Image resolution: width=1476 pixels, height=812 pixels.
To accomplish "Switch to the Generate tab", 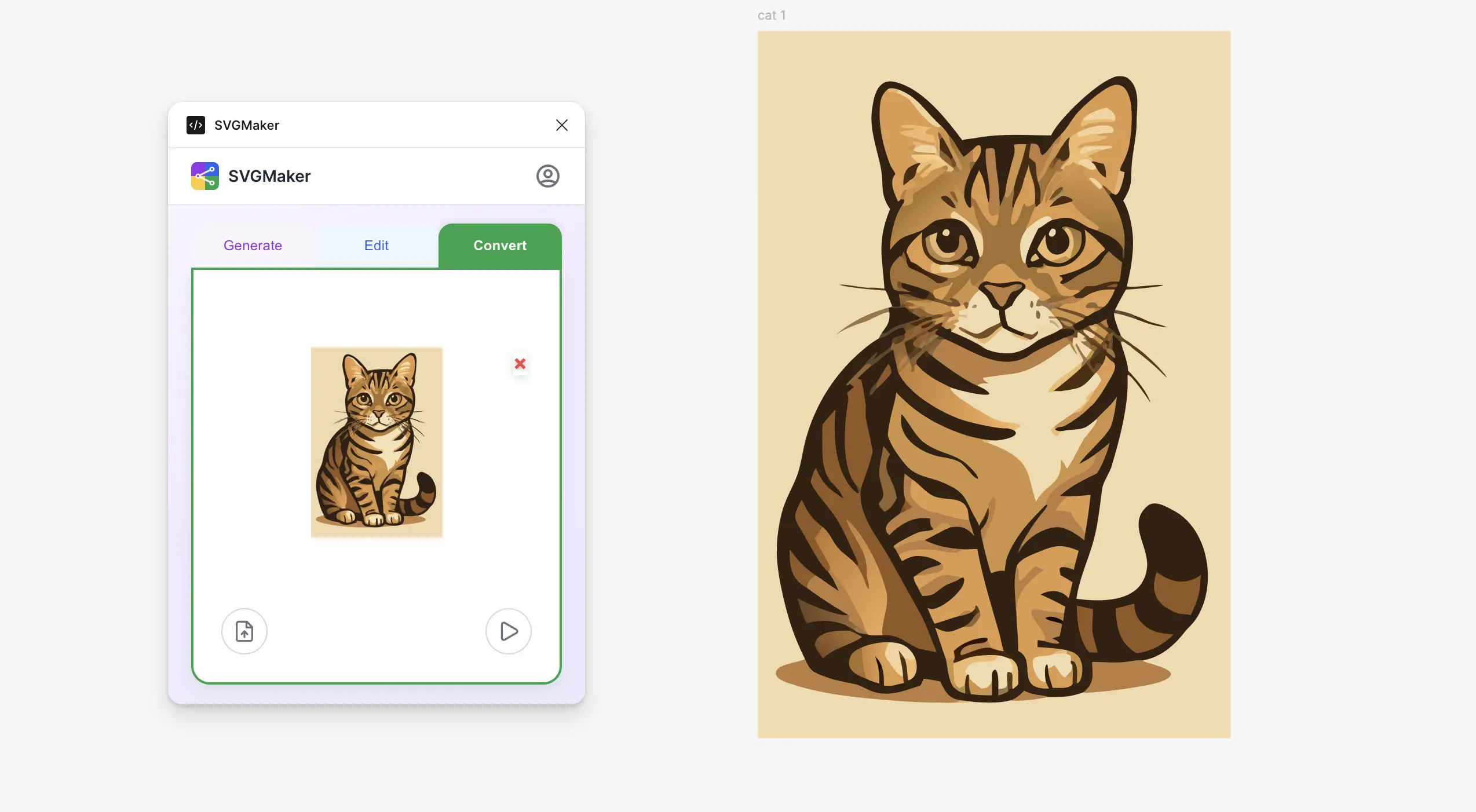I will click(x=253, y=246).
